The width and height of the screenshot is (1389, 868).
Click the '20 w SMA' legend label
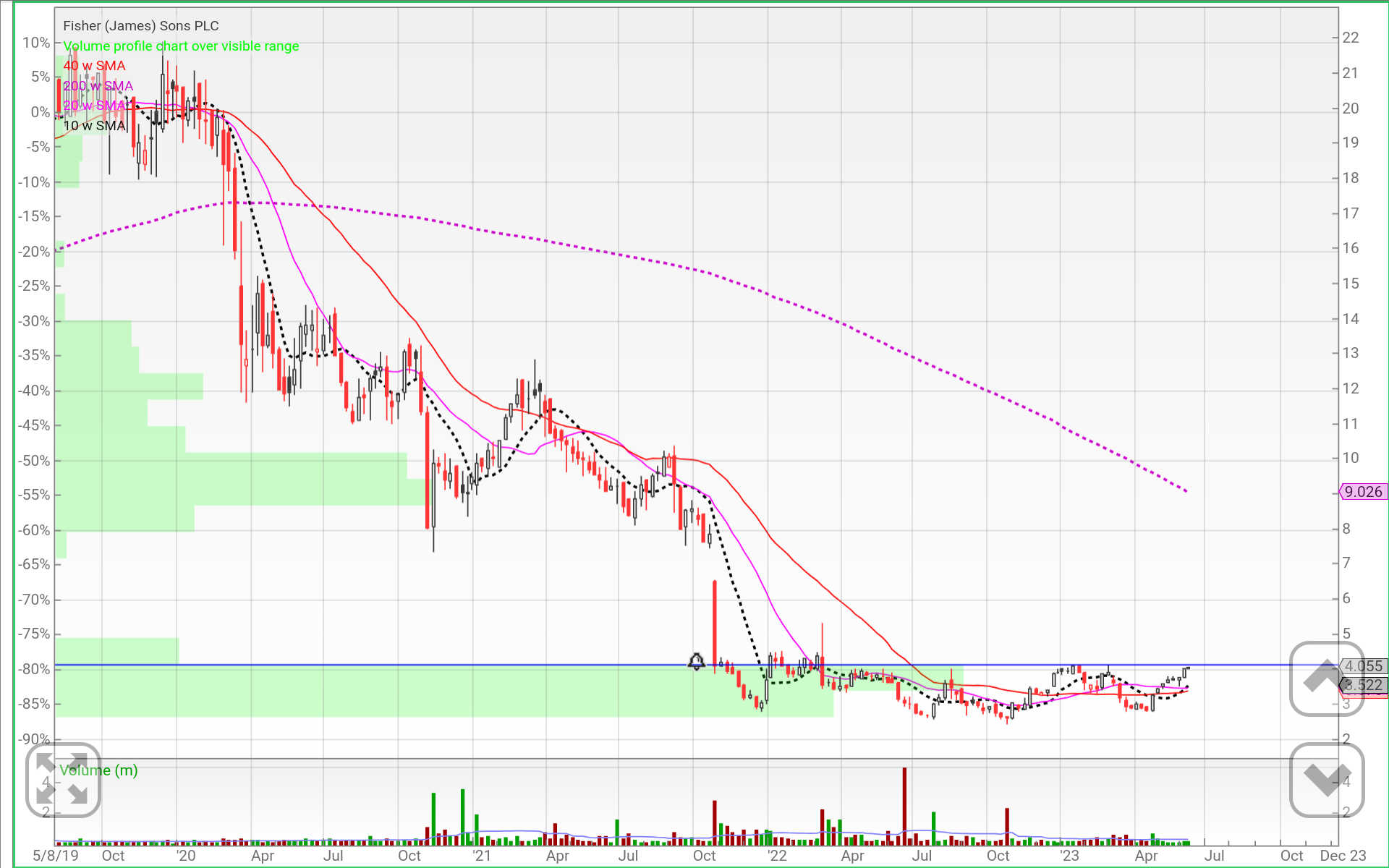[94, 106]
